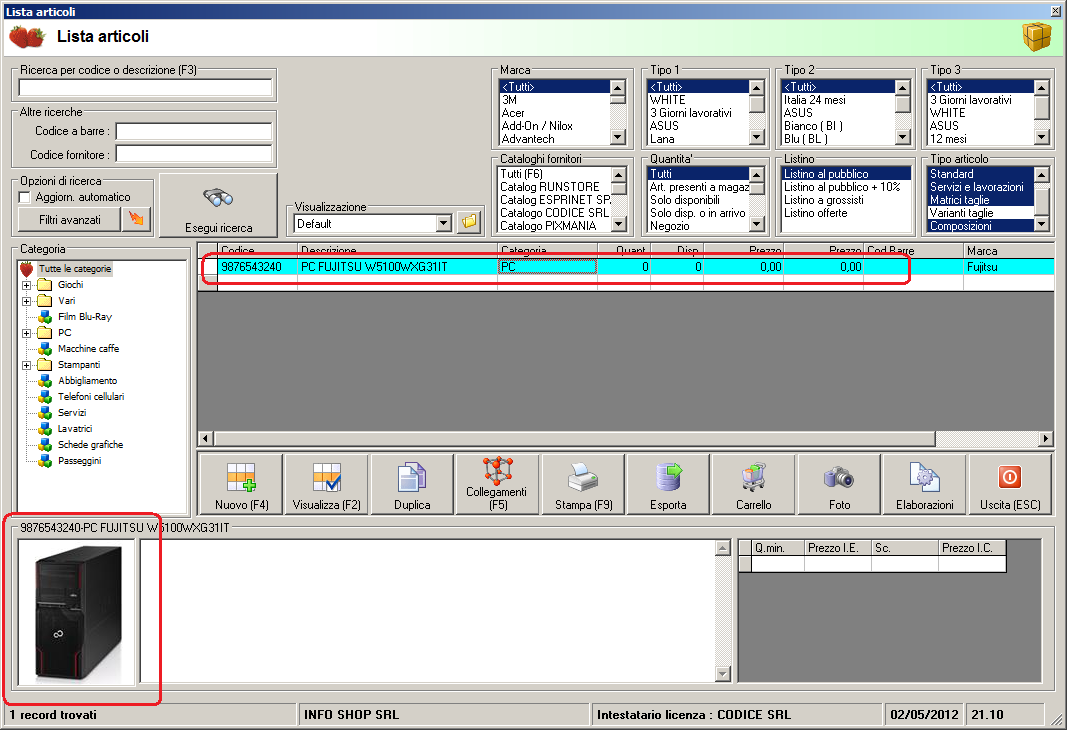Select Italia 24 mesi in Tipo 2
The width and height of the screenshot is (1067, 730).
pyautogui.click(x=837, y=100)
